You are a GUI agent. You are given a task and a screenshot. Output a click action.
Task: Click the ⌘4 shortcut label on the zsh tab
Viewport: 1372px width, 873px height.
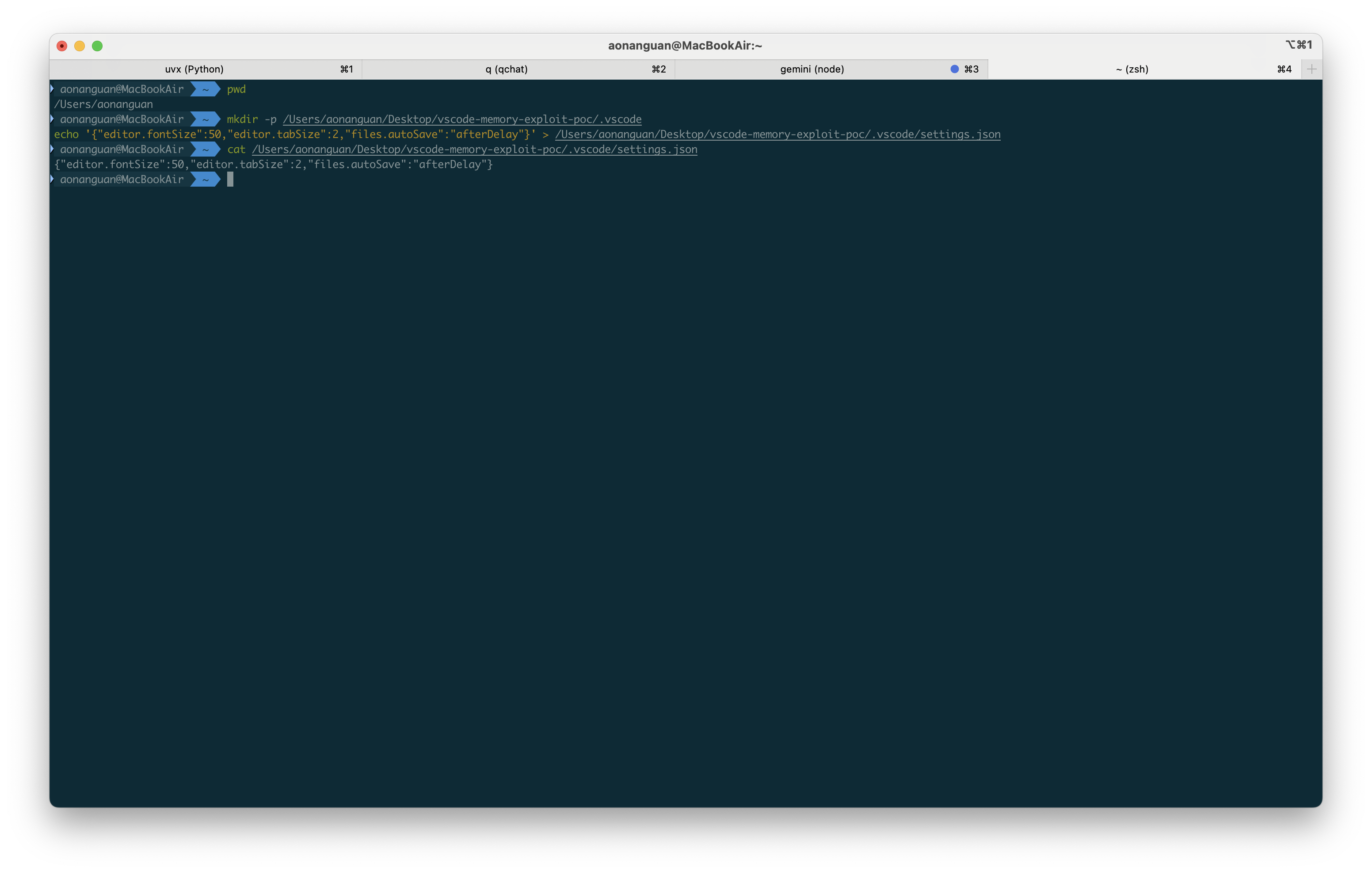(1284, 69)
